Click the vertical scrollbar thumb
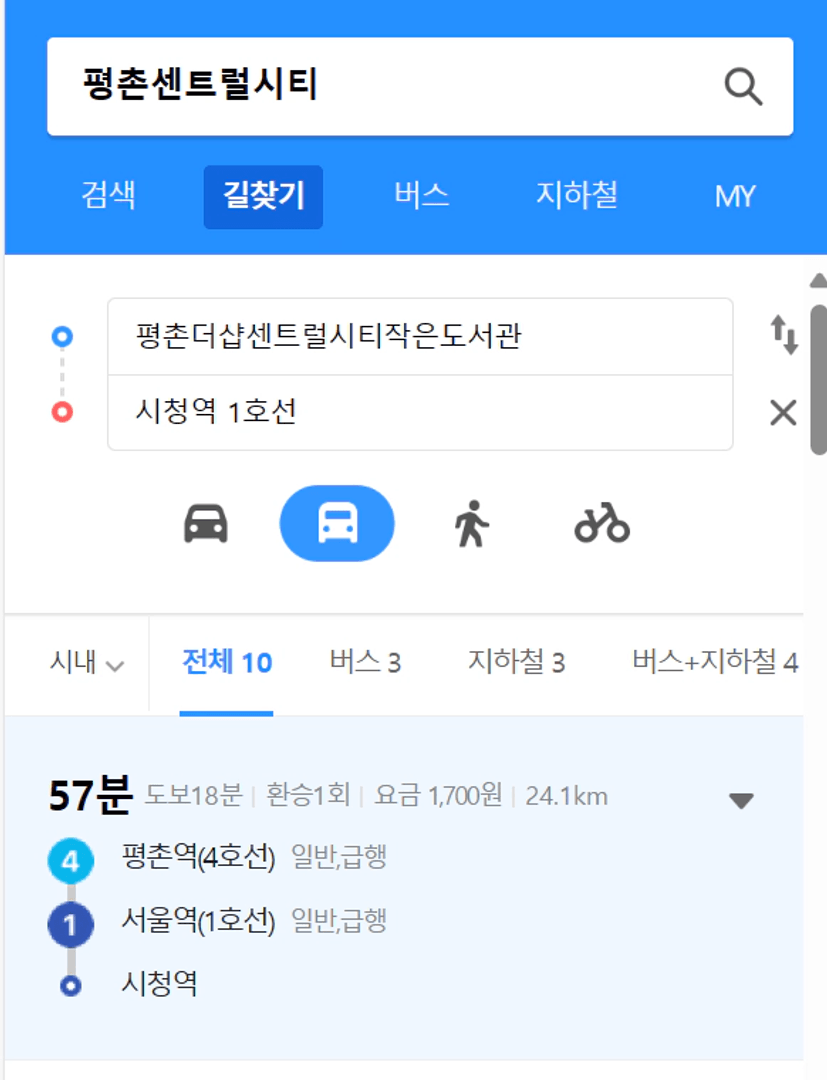 point(818,379)
